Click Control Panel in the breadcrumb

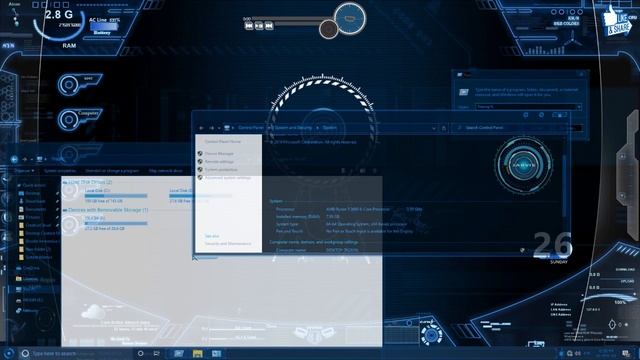(251, 128)
